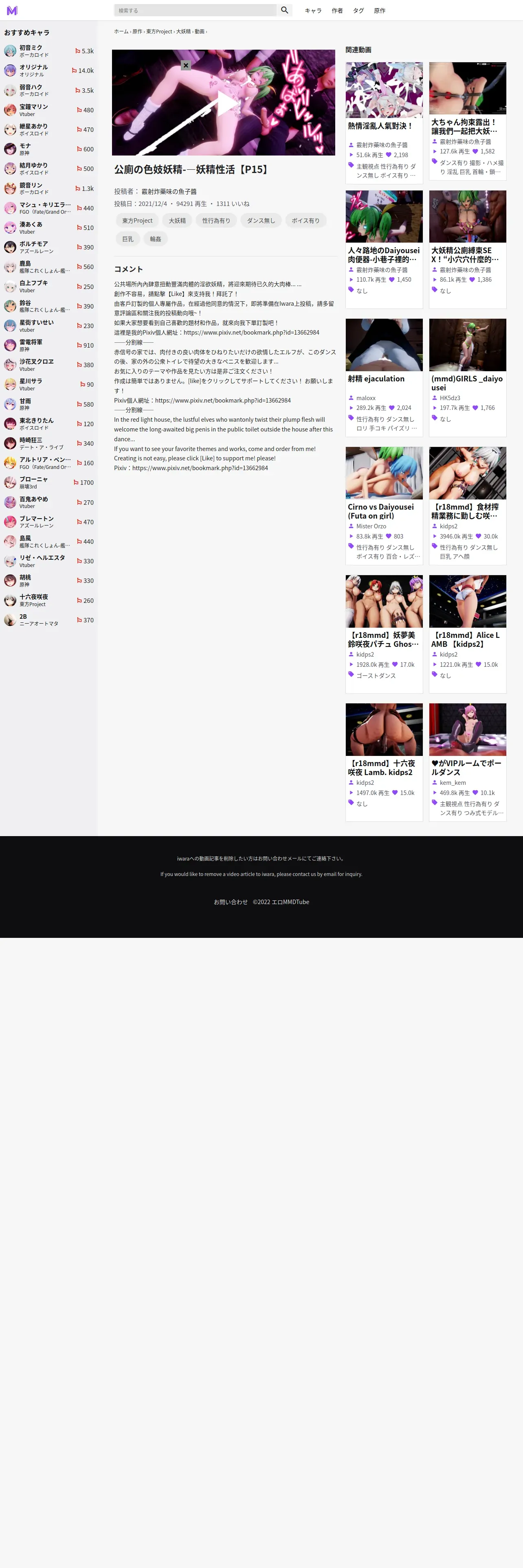Open author HK5dz3 name
Viewport: 523px width, 1568px height.
point(450,398)
